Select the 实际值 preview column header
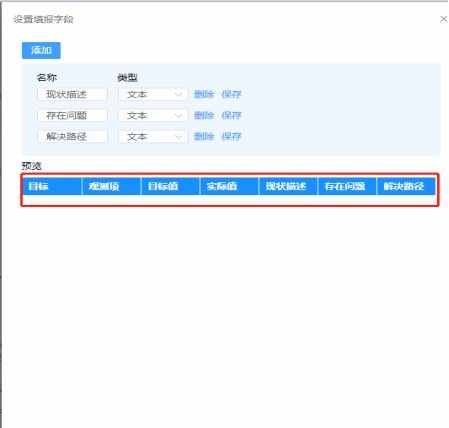Image resolution: width=449 pixels, height=428 pixels. (x=229, y=186)
